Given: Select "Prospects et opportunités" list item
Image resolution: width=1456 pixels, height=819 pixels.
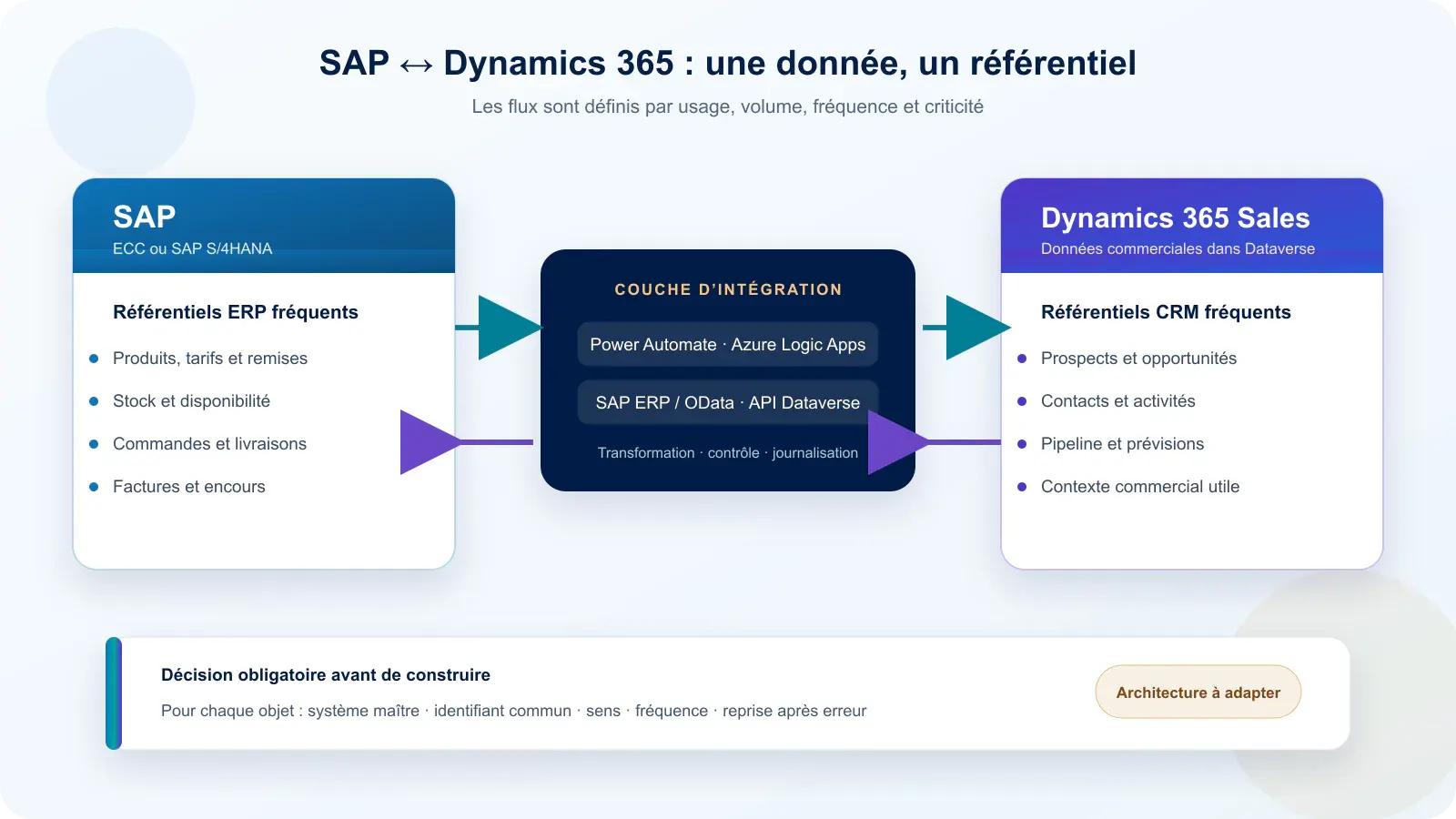Looking at the screenshot, I should (x=1138, y=359).
